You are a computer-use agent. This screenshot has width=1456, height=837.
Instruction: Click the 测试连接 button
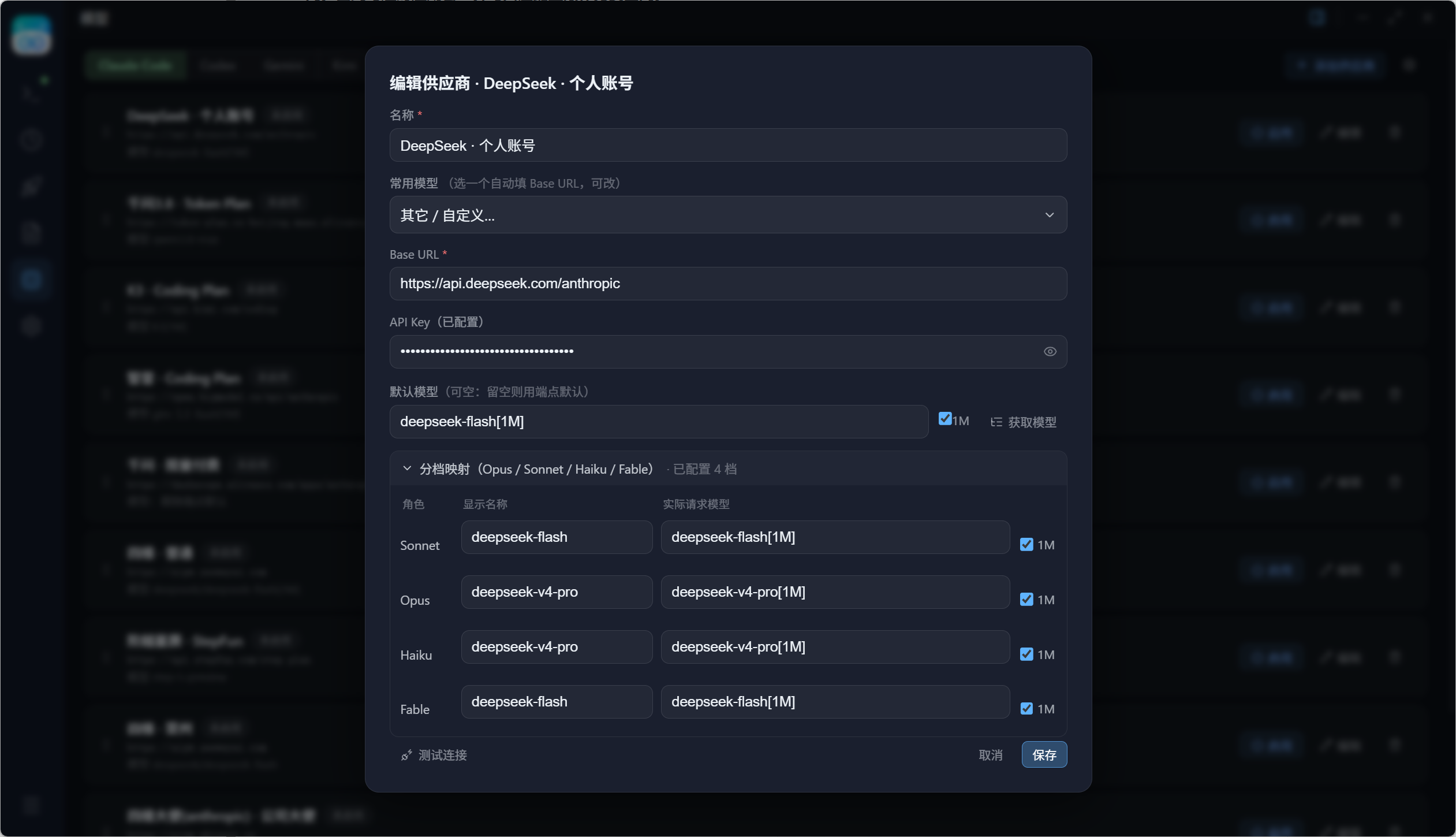pos(434,755)
